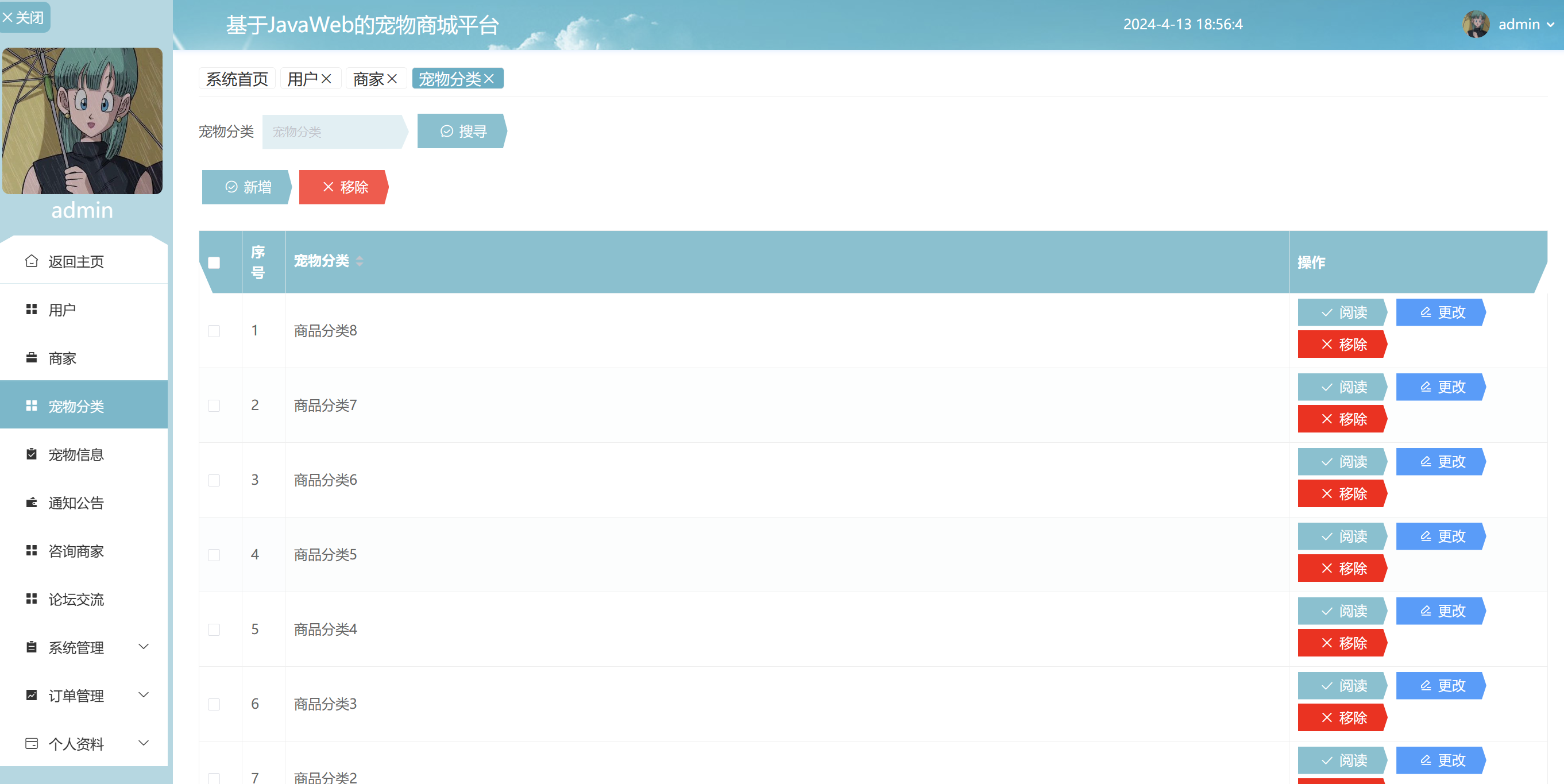Screen dimensions: 1564x784
Task: Open 咨询商家 in the sidebar menu
Action: [76, 551]
